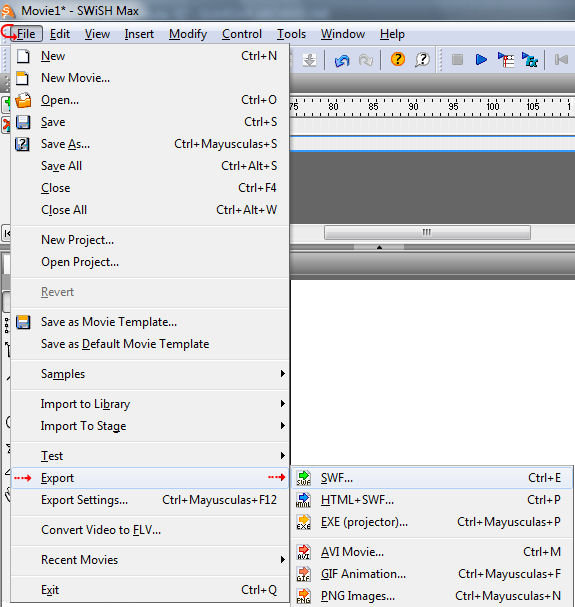
Task: Click the GIF Animation export icon
Action: click(303, 574)
